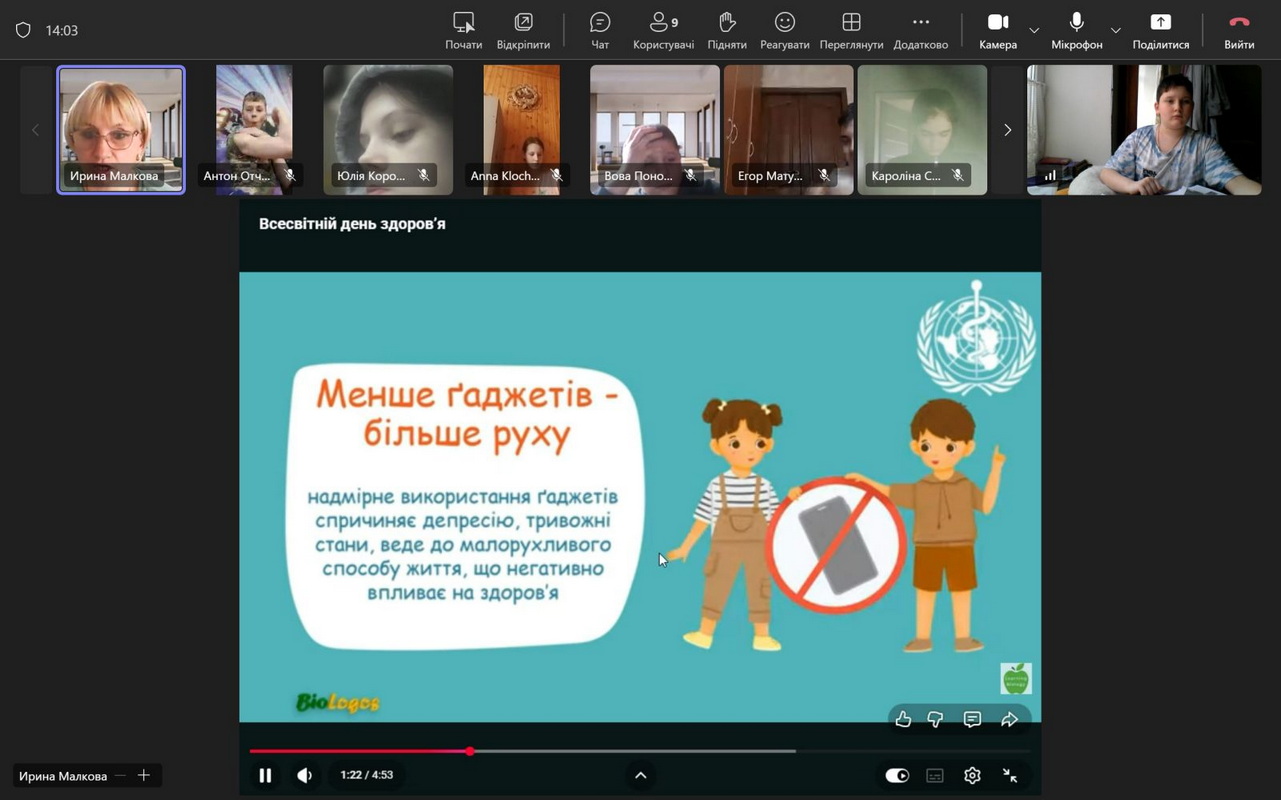Exit fullscreen mode in the video player
The width and height of the screenshot is (1281, 800).
click(x=1010, y=775)
